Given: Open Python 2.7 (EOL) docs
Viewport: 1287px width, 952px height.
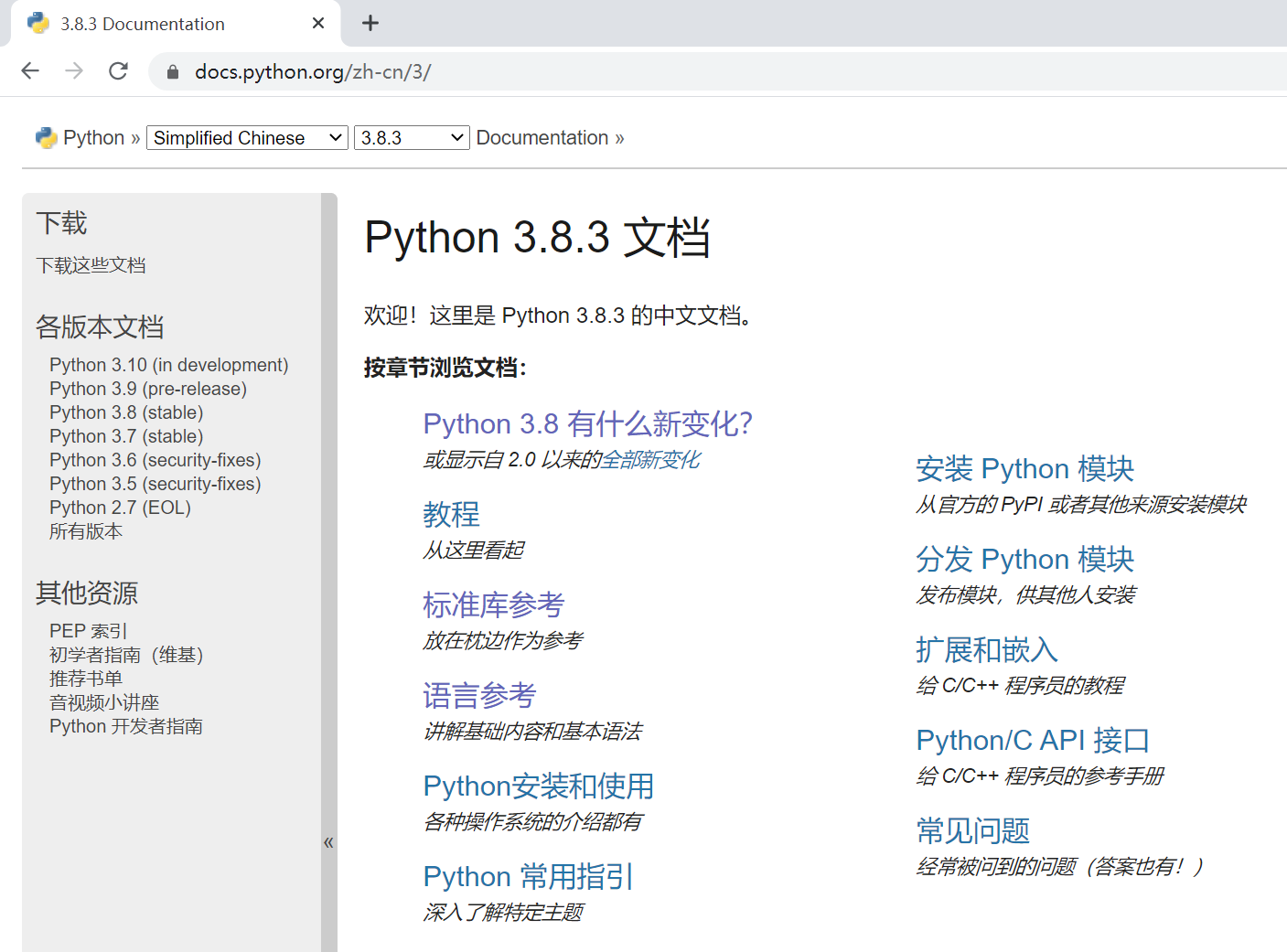Looking at the screenshot, I should (x=120, y=508).
